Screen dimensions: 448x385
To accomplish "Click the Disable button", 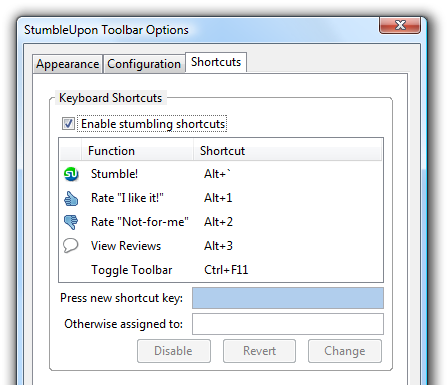I will coord(174,351).
